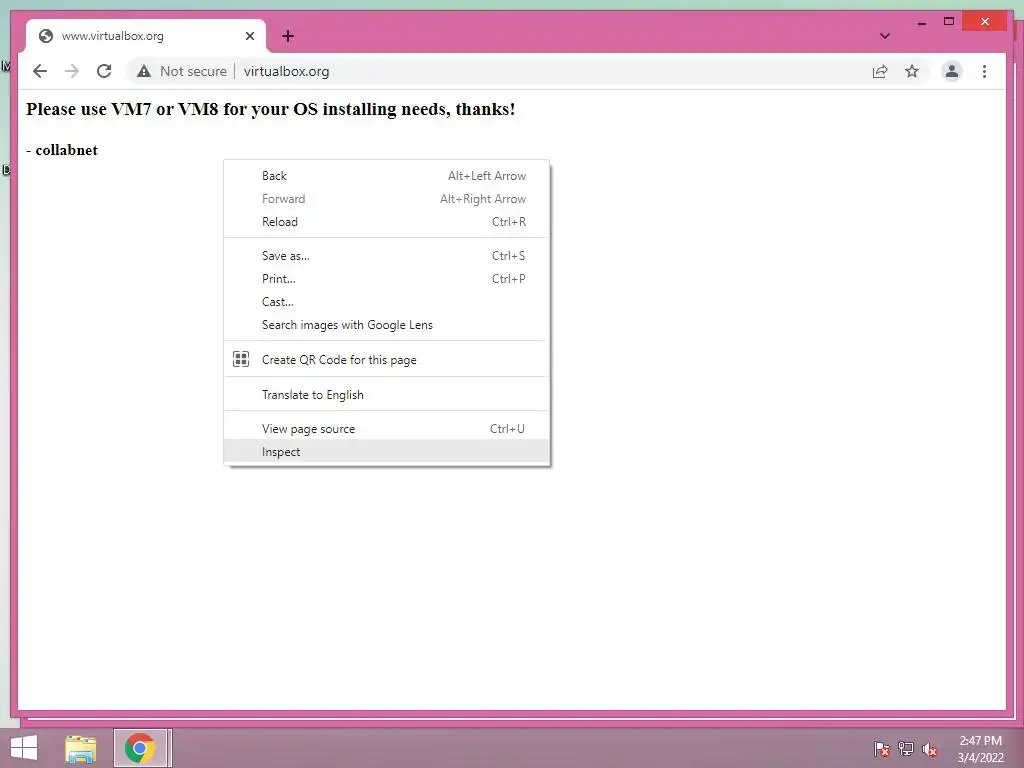Select the www.virtualbox.org tab
This screenshot has height=768, width=1024.
[x=146, y=36]
